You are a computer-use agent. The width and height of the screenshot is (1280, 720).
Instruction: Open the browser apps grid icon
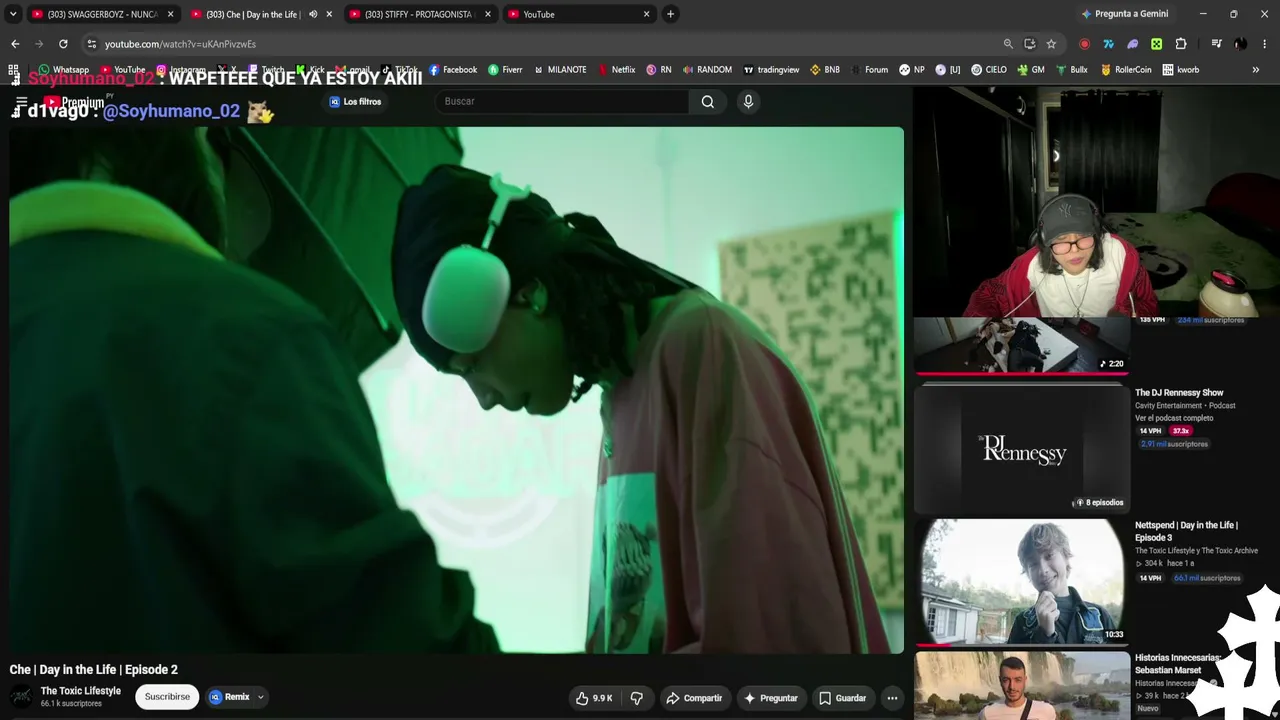point(13,70)
